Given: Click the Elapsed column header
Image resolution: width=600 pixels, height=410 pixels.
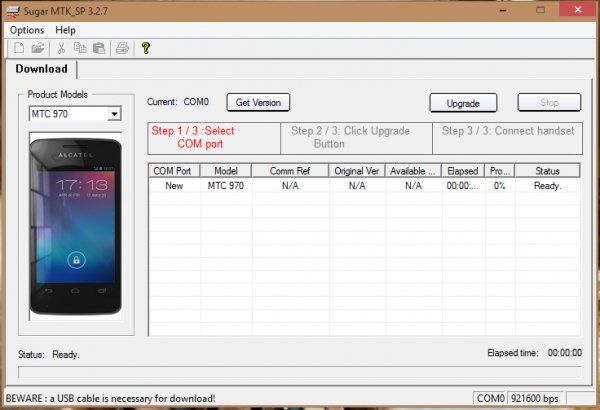Looking at the screenshot, I should [x=463, y=171].
